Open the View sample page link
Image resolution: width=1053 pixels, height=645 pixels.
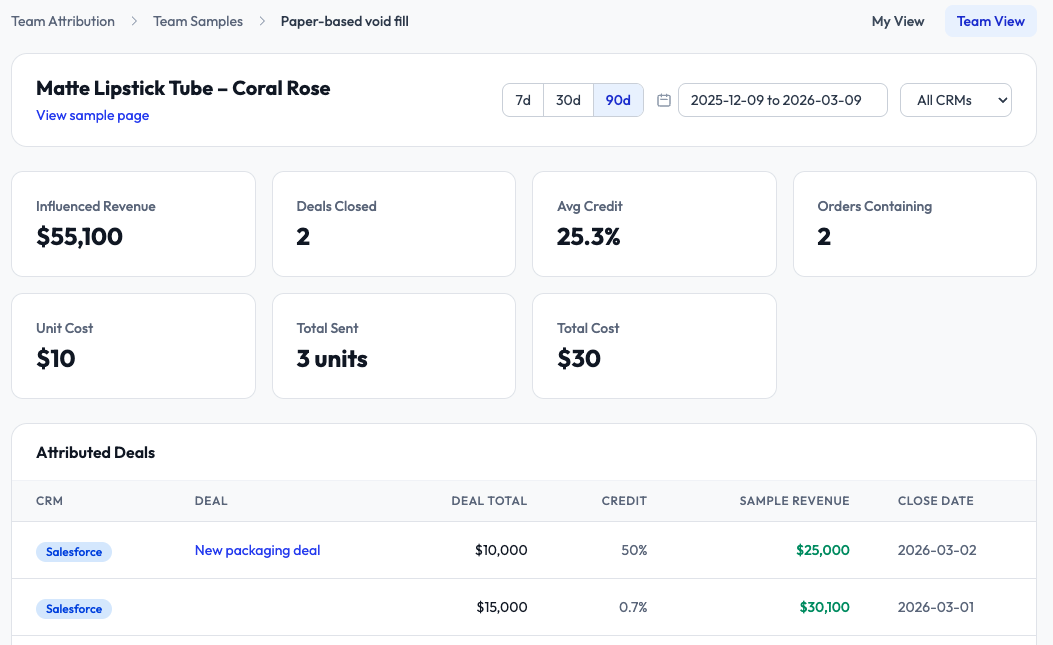(93, 115)
